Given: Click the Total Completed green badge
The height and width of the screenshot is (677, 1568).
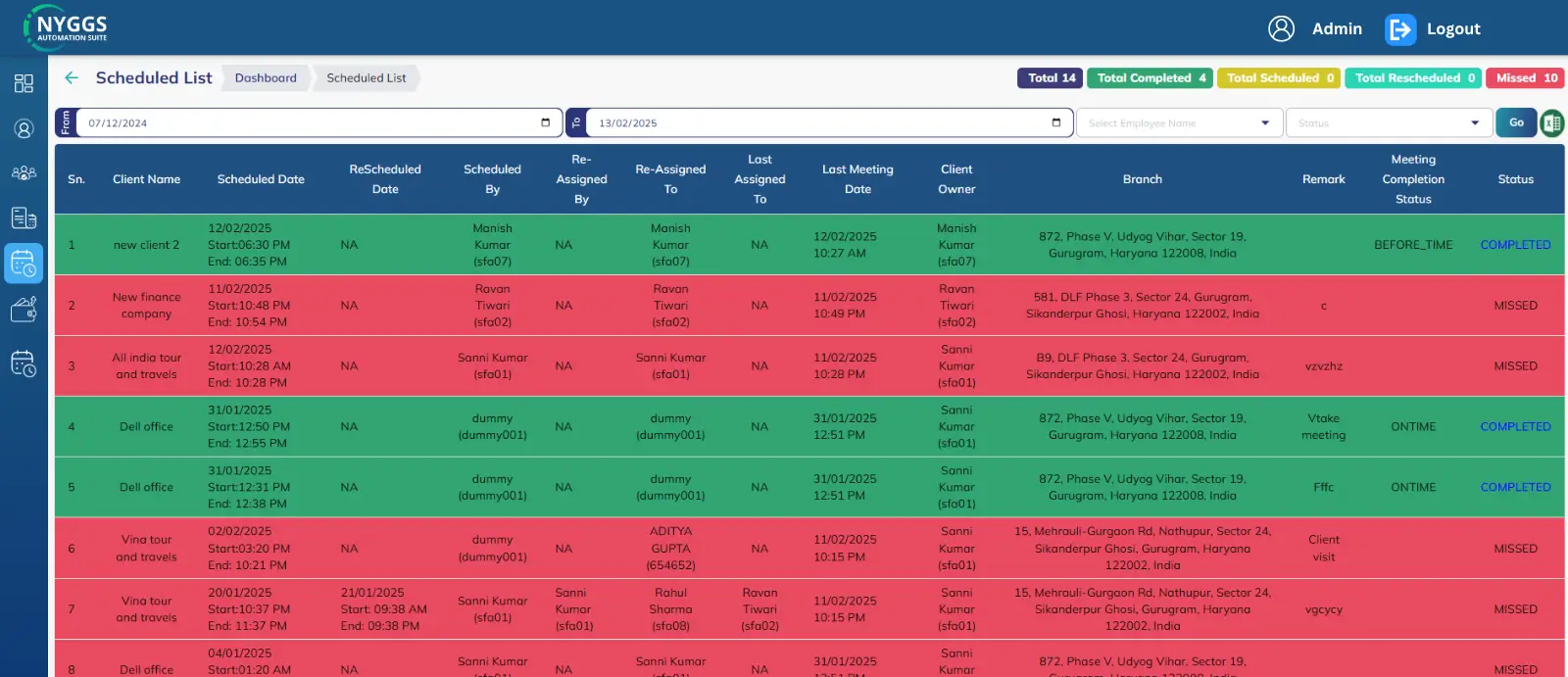Looking at the screenshot, I should [x=1150, y=78].
